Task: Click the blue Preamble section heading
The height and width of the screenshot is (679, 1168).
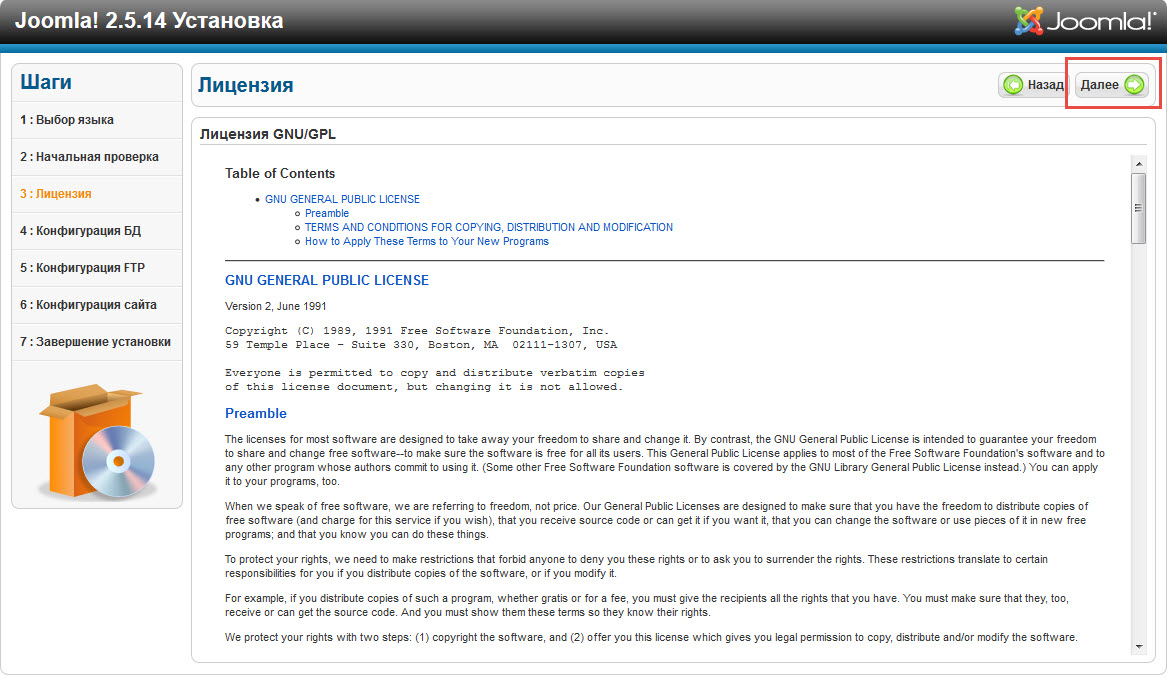Action: point(256,414)
